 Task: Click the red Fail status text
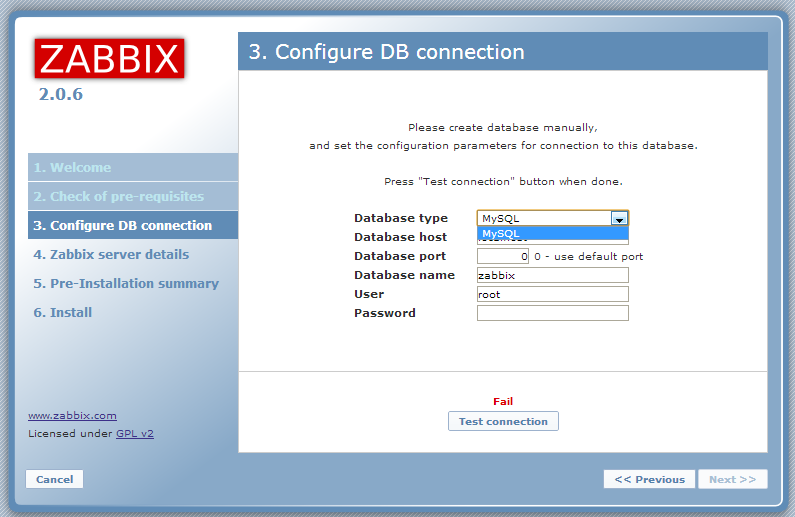[x=503, y=401]
